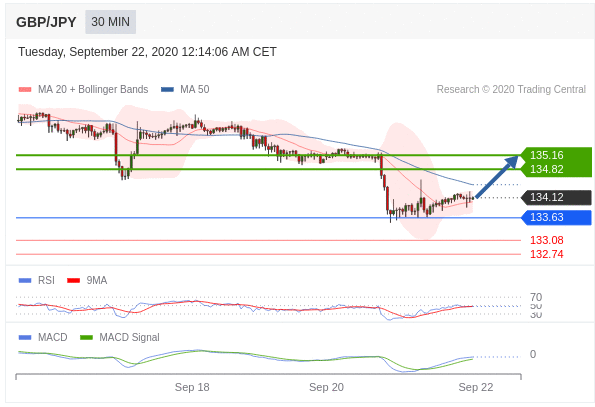Click the 30 MIN timeframe button
Image resolution: width=595 pixels, height=407 pixels.
pyautogui.click(x=110, y=22)
